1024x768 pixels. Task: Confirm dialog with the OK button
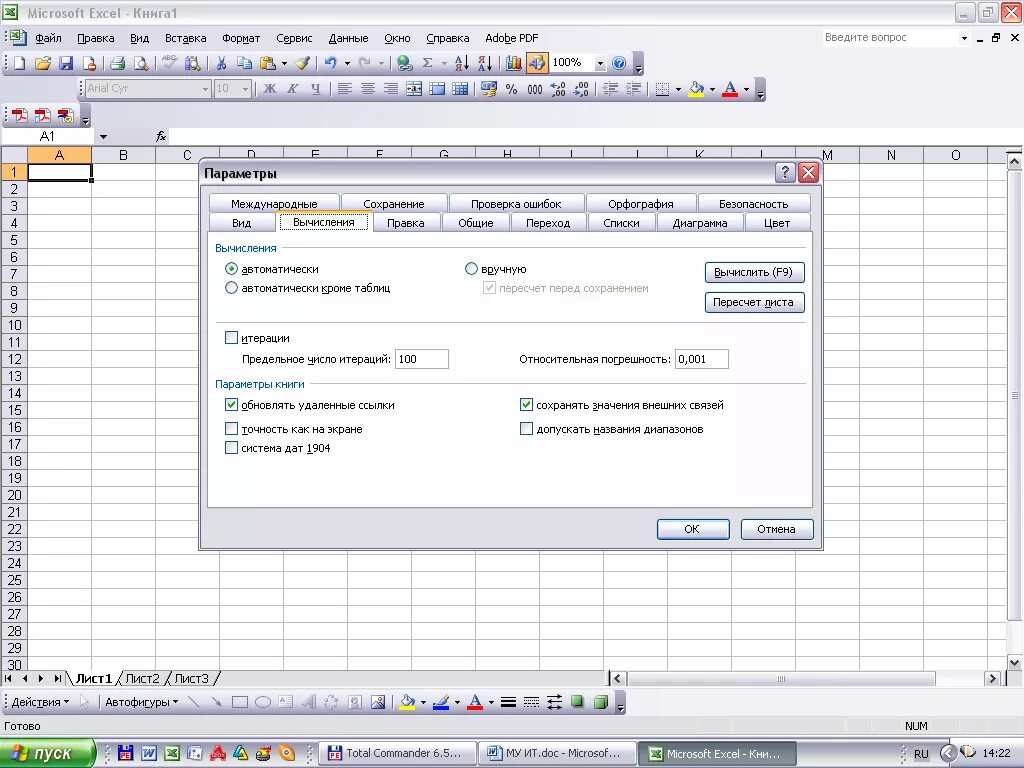tap(692, 529)
